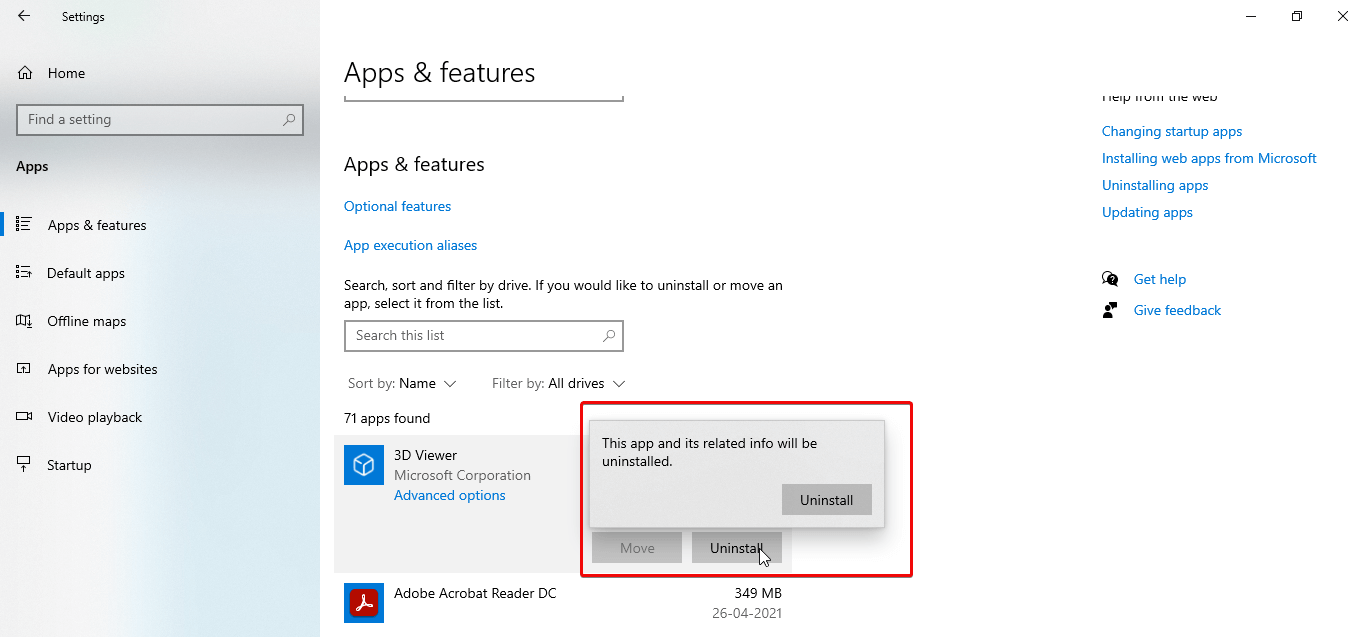The width and height of the screenshot is (1366, 637).
Task: Click the Give feedback person icon
Action: (x=1110, y=310)
